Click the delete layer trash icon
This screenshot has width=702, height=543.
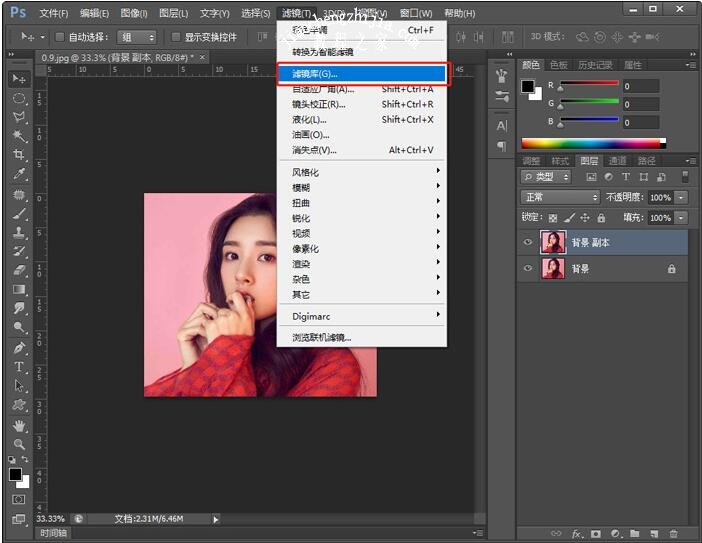coord(673,534)
